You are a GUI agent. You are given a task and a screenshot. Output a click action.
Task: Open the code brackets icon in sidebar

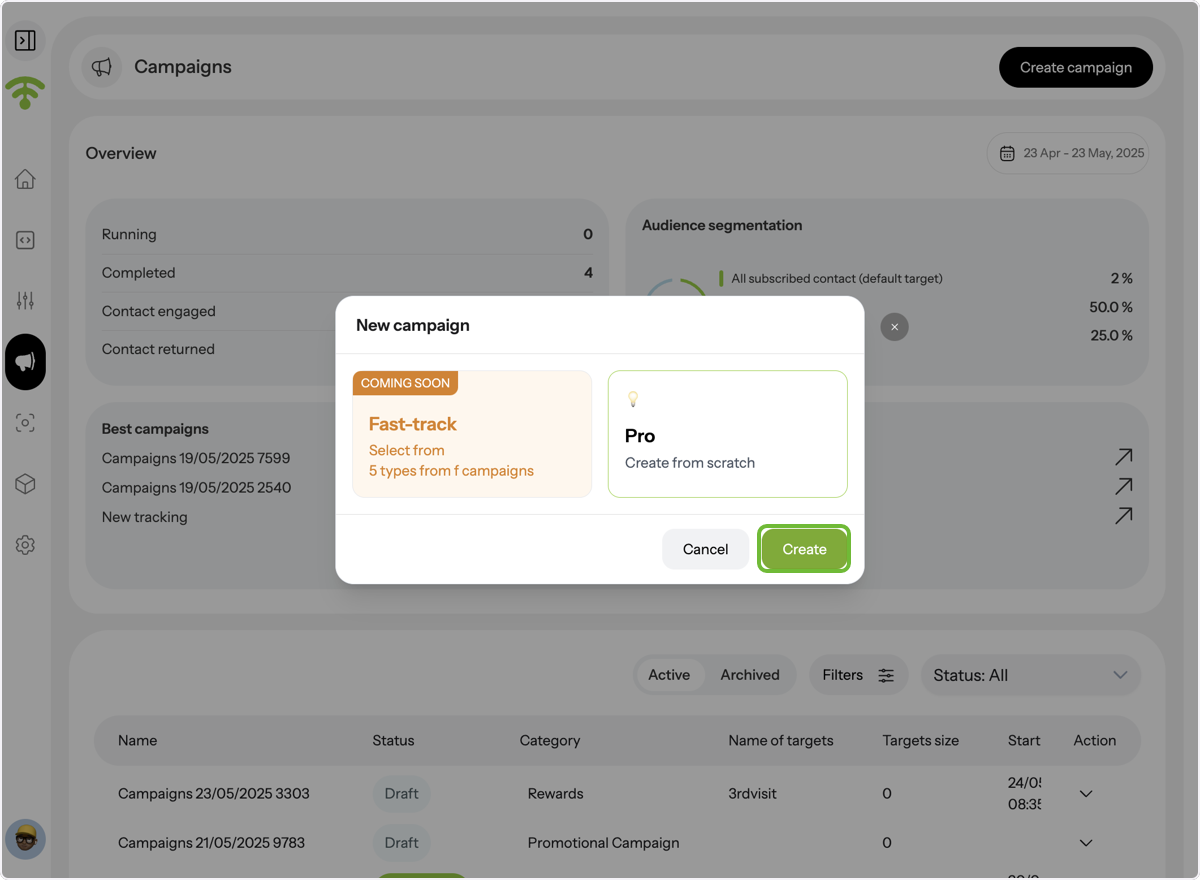pos(25,240)
